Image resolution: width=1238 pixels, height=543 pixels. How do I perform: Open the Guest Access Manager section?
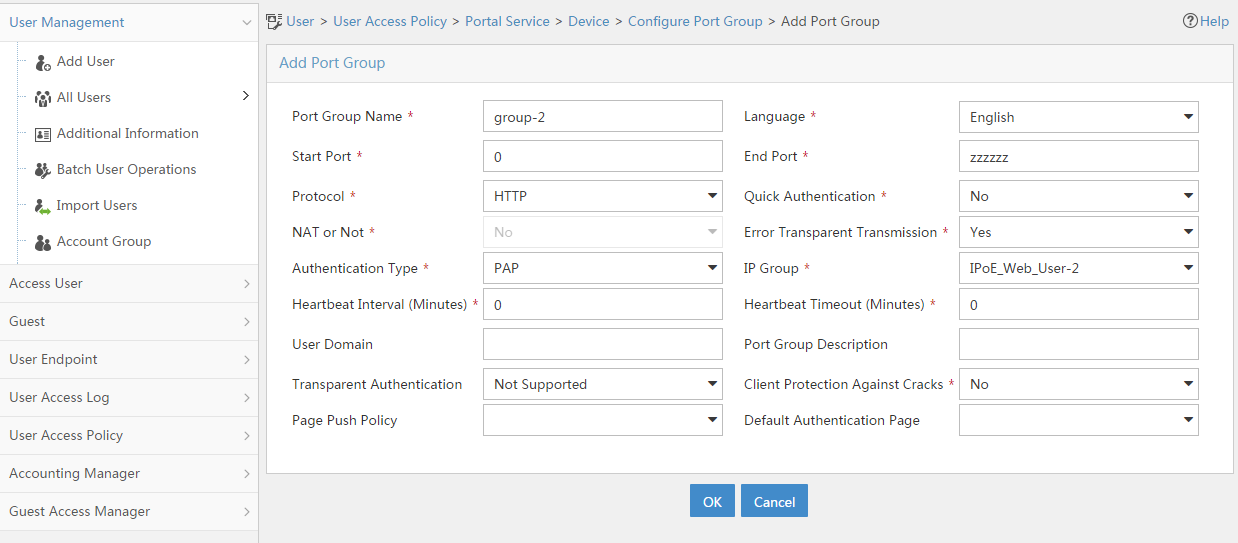click(129, 511)
